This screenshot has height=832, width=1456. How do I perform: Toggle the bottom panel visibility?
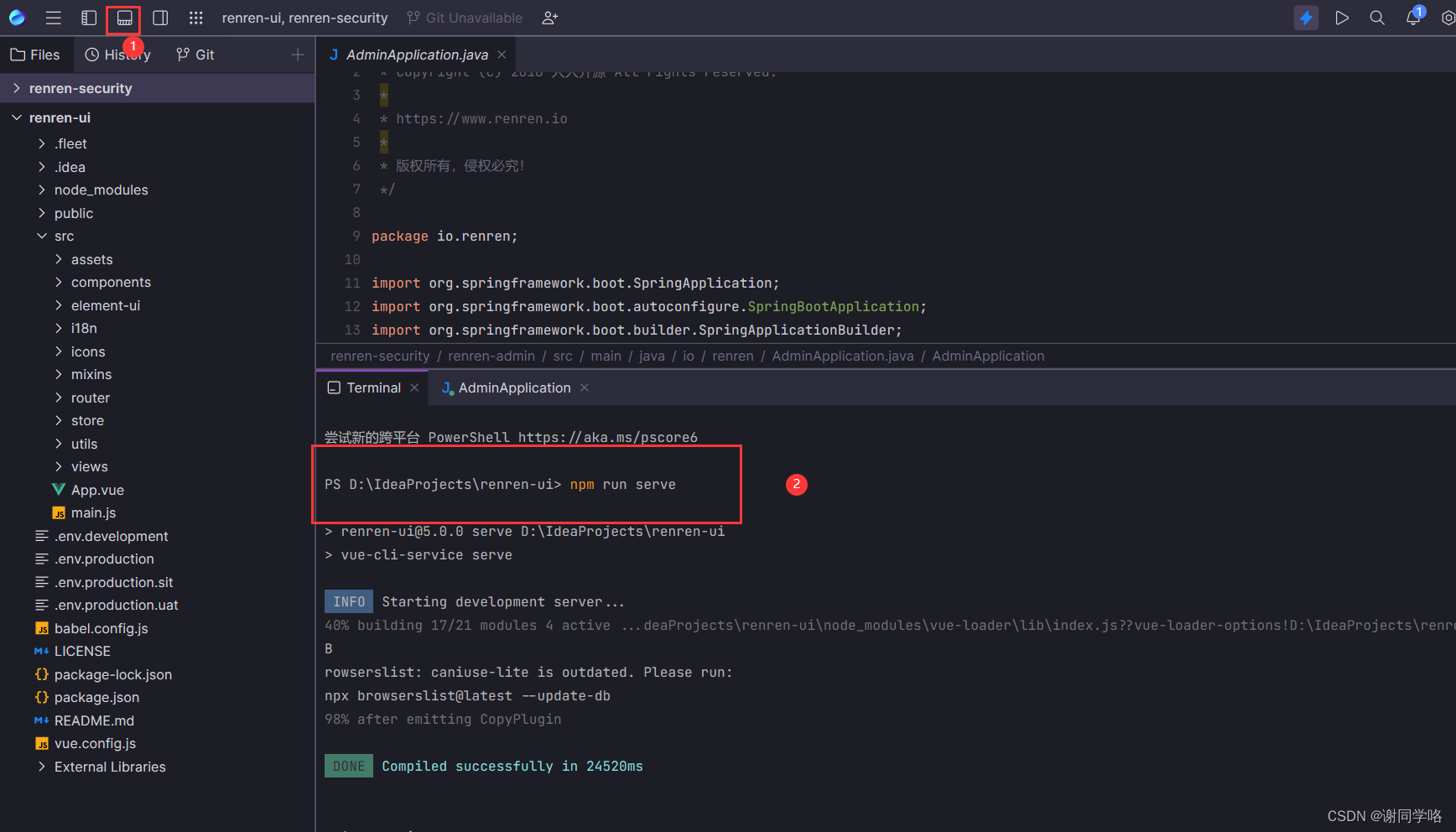click(124, 18)
